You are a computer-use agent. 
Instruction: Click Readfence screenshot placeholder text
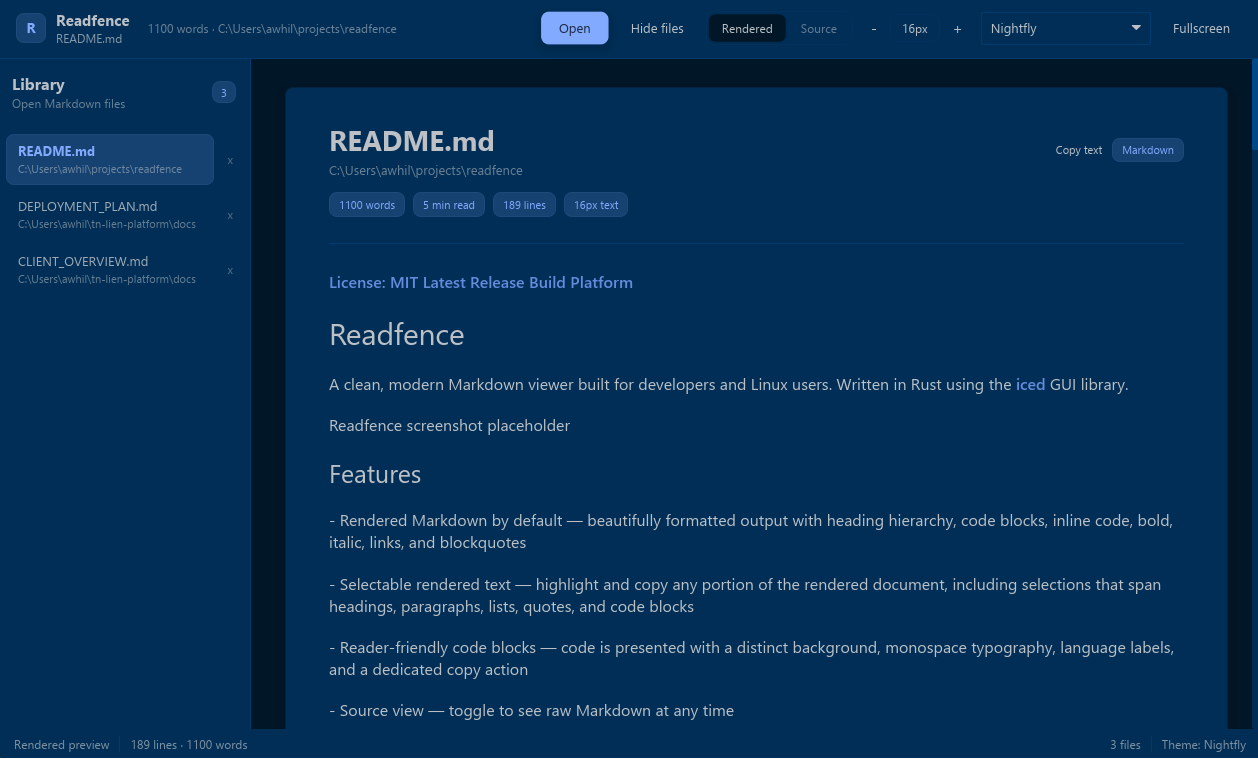(x=449, y=426)
